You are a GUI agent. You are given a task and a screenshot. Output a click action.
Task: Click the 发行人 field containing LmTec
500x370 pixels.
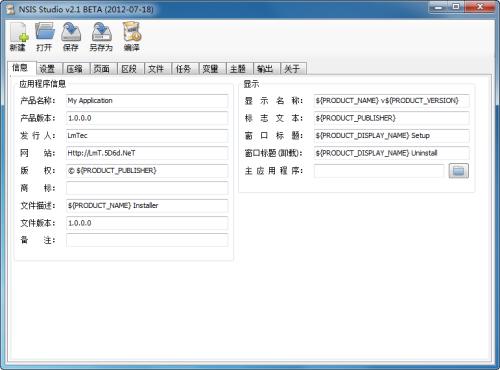(147, 136)
